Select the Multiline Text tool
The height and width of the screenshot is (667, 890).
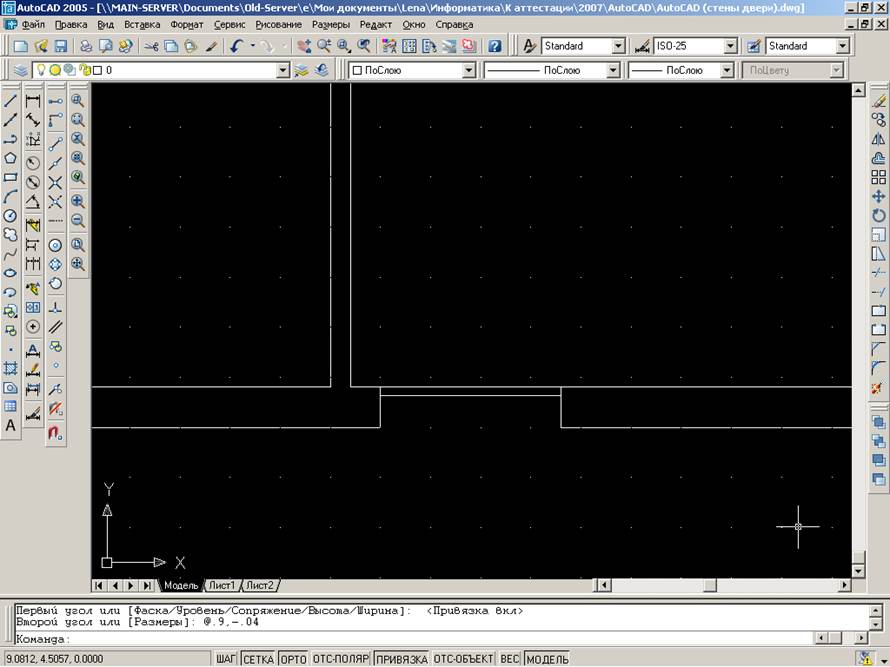click(10, 426)
